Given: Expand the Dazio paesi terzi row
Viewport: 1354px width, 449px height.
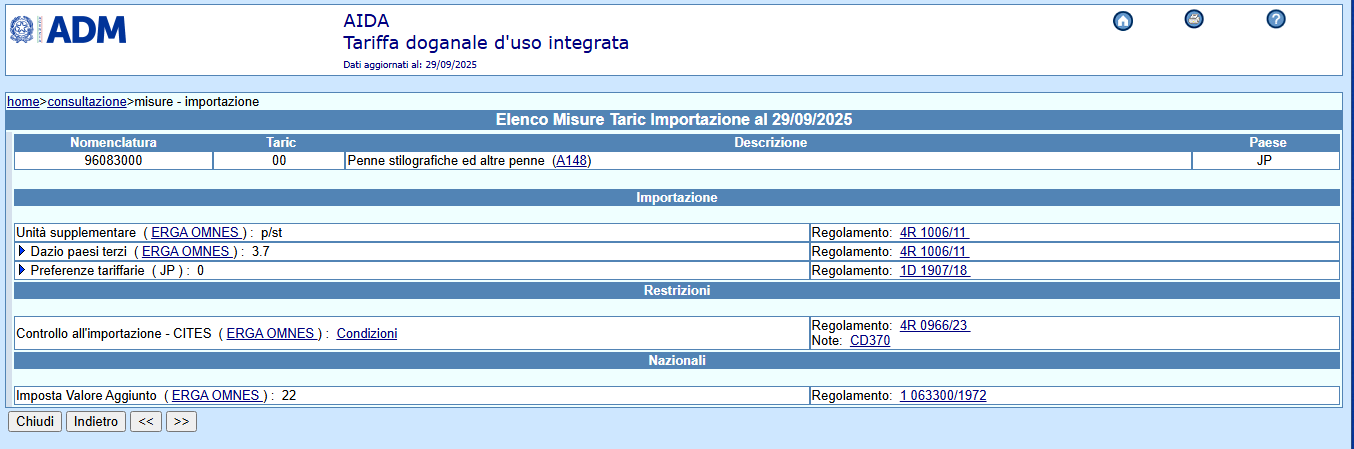Looking at the screenshot, I should coord(22,251).
